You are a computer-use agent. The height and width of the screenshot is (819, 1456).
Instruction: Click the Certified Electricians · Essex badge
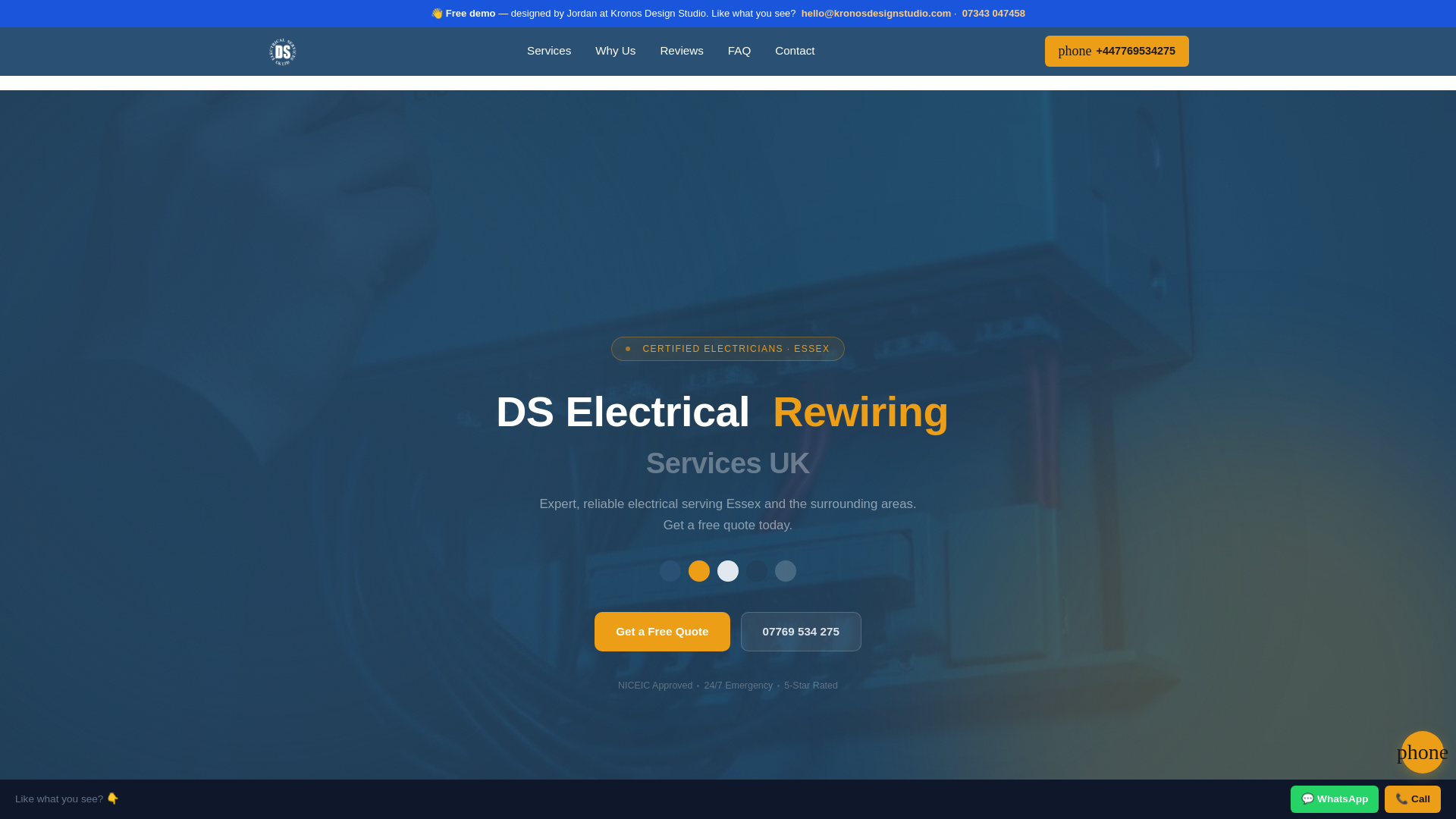click(x=728, y=349)
